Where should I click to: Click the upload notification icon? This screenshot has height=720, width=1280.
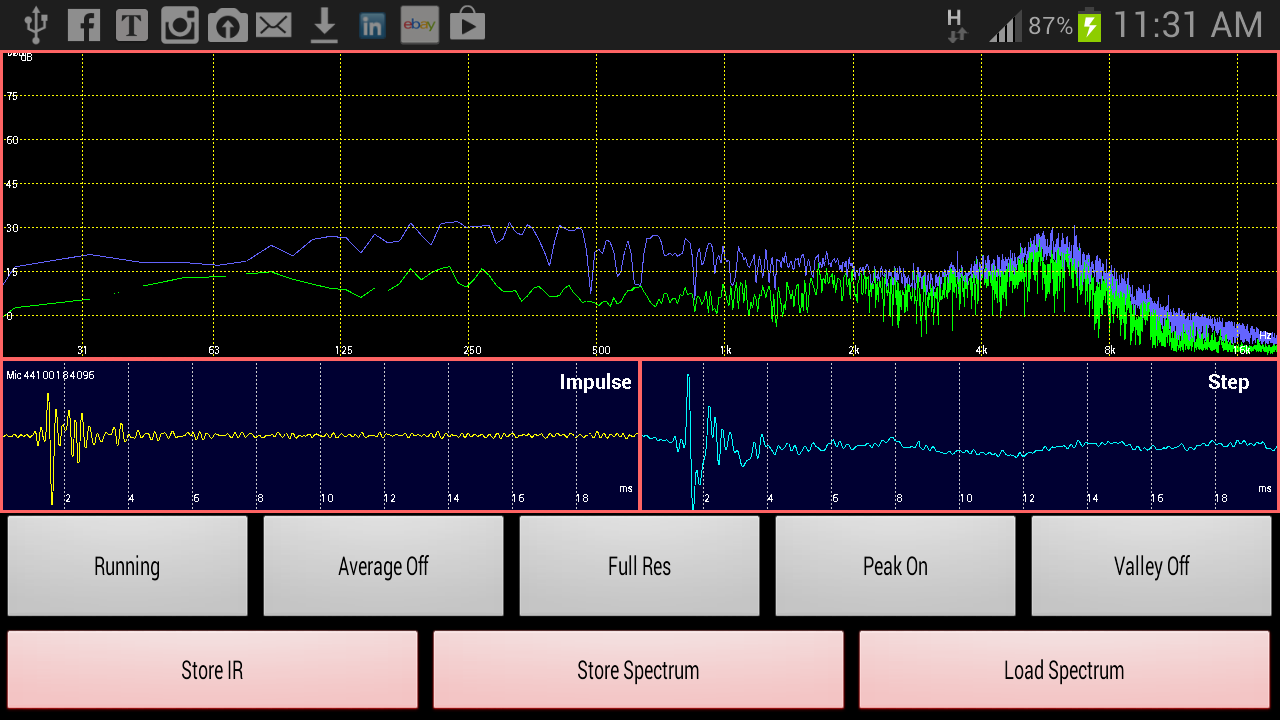[227, 24]
